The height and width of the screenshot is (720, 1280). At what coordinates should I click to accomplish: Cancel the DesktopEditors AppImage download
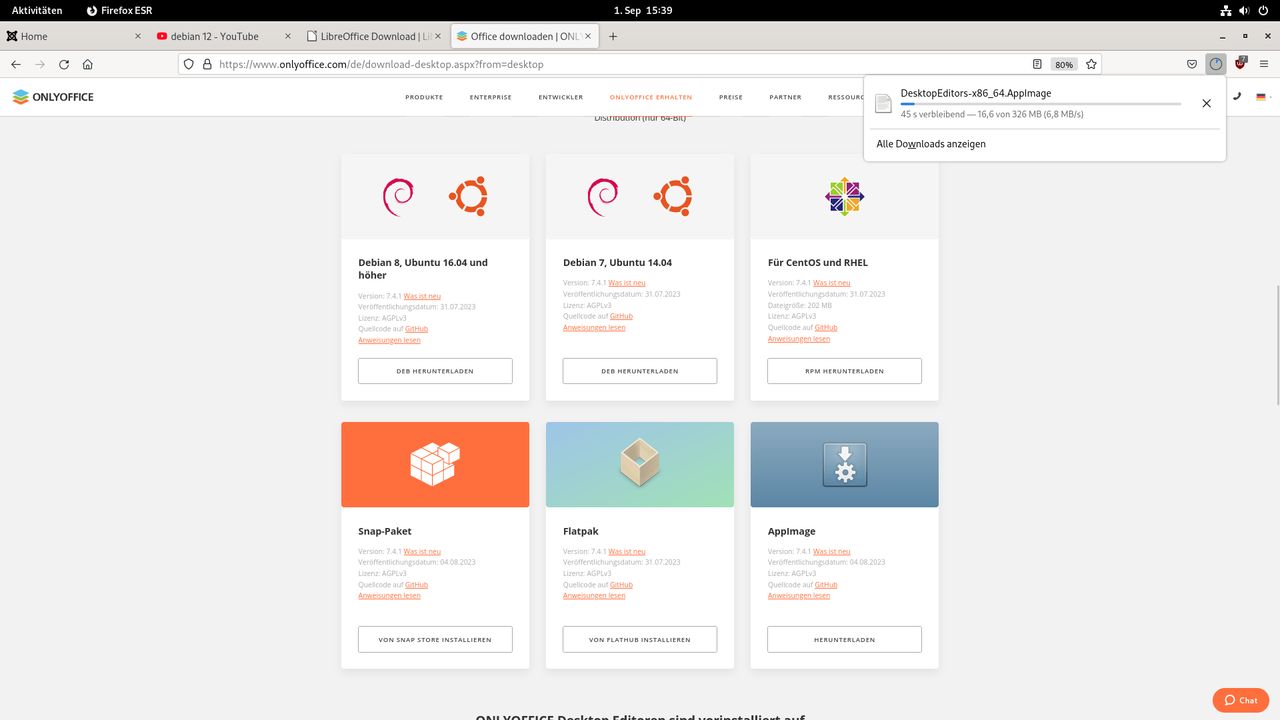tap(1206, 103)
